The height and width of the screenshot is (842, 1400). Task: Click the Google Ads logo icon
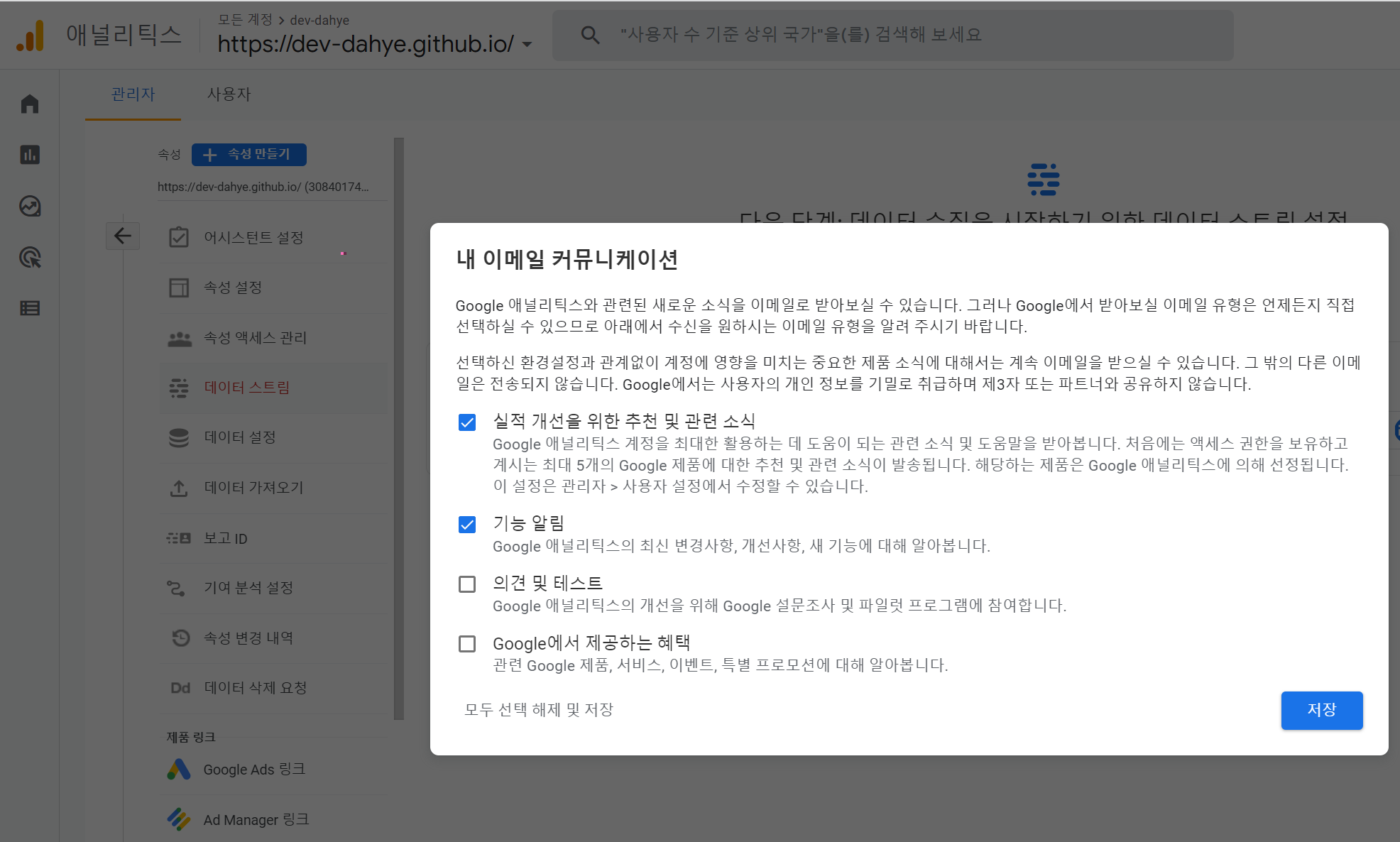tap(179, 769)
